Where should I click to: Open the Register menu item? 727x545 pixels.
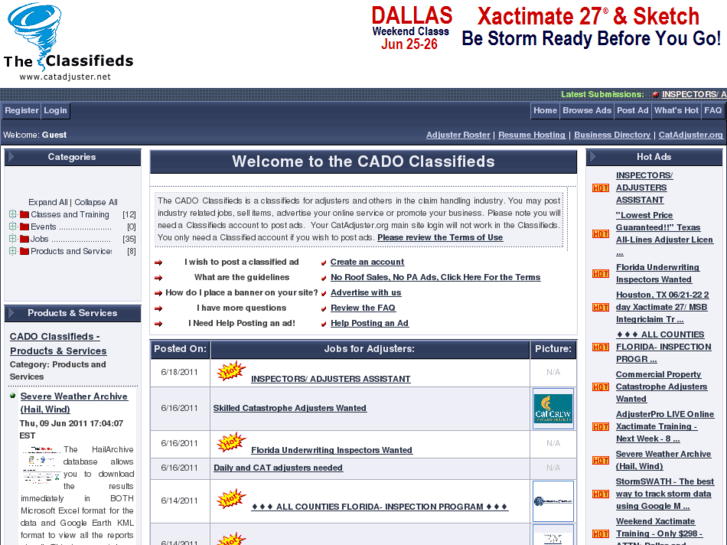[21, 110]
